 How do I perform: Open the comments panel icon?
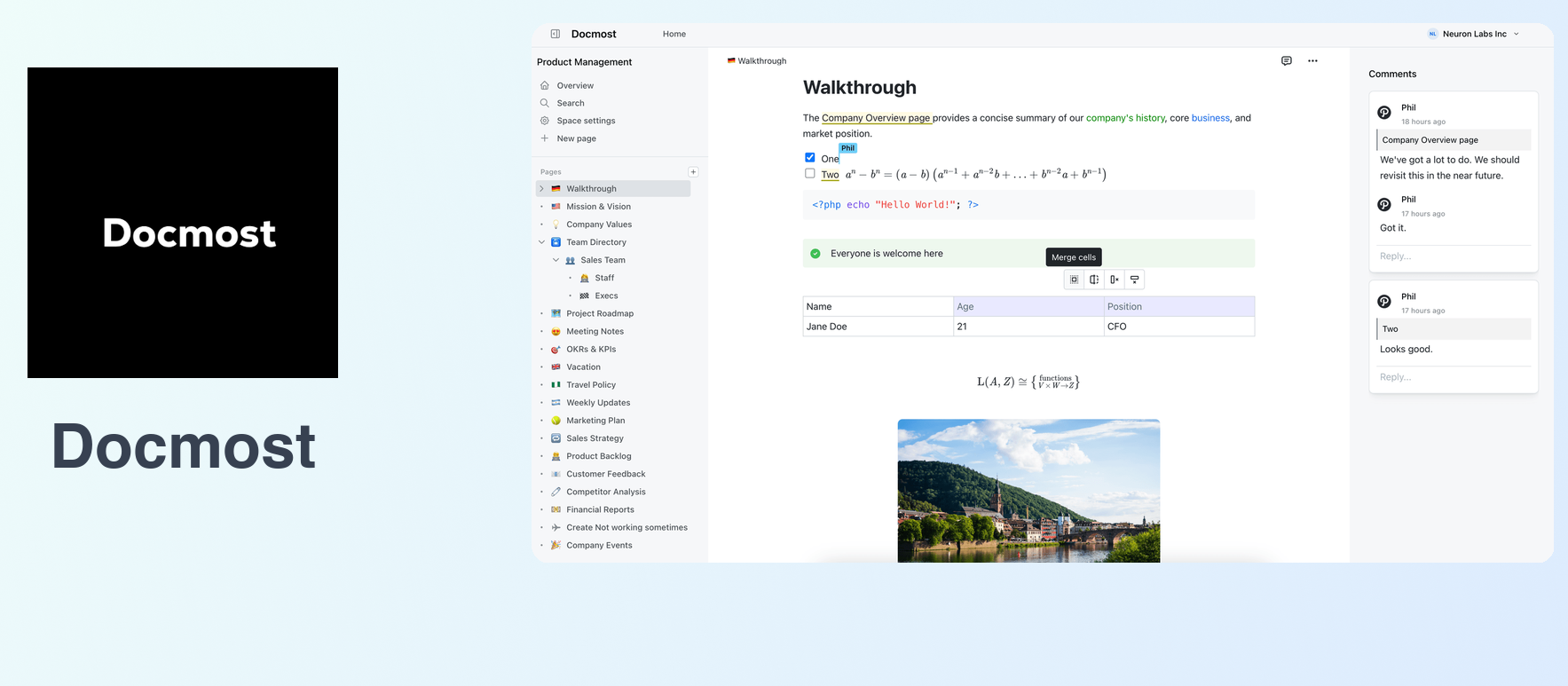[x=1287, y=61]
